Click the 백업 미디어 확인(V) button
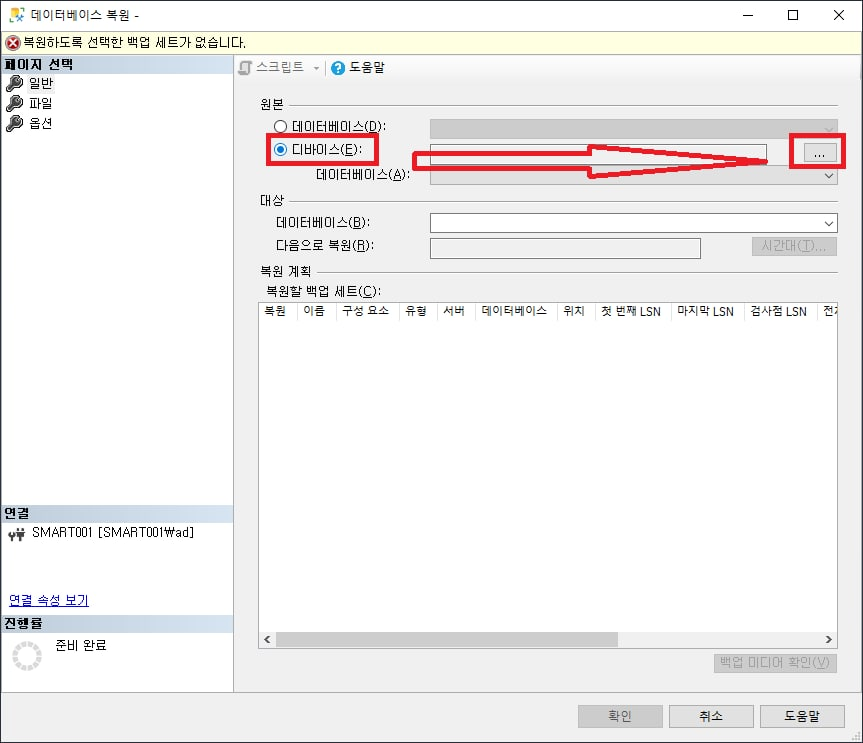 click(x=775, y=663)
